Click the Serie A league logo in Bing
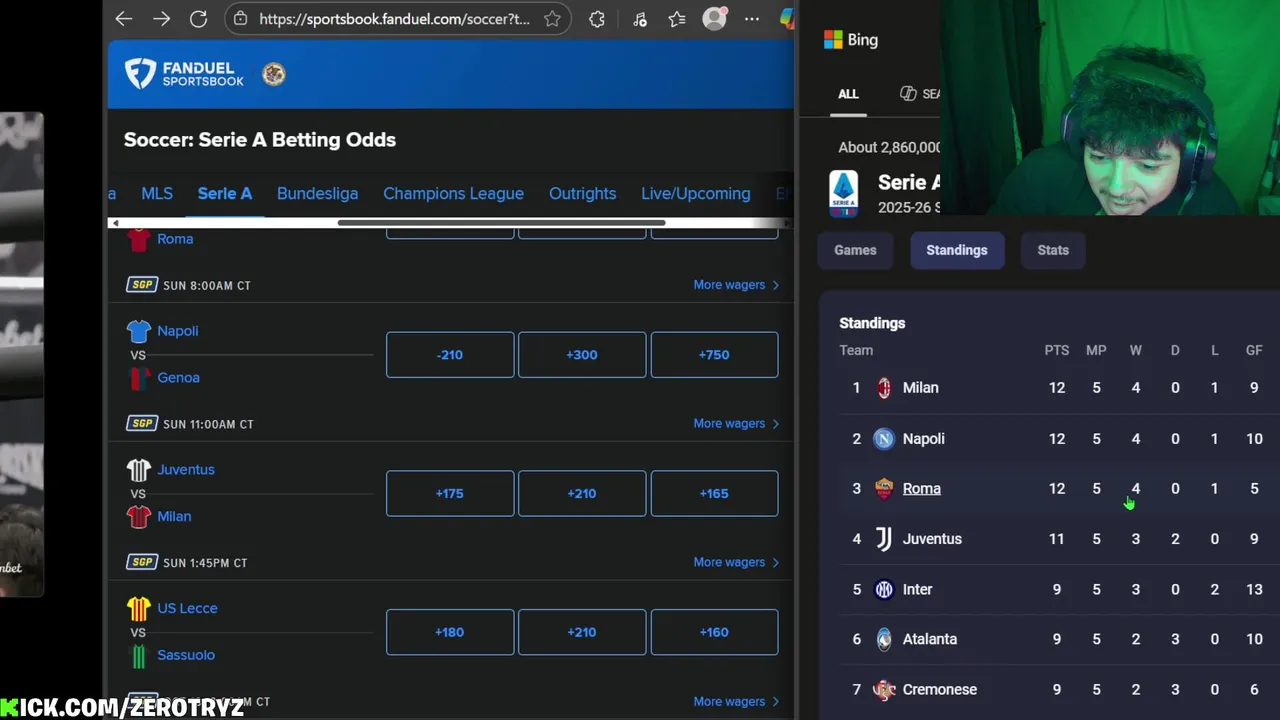The width and height of the screenshot is (1280, 720). click(844, 193)
